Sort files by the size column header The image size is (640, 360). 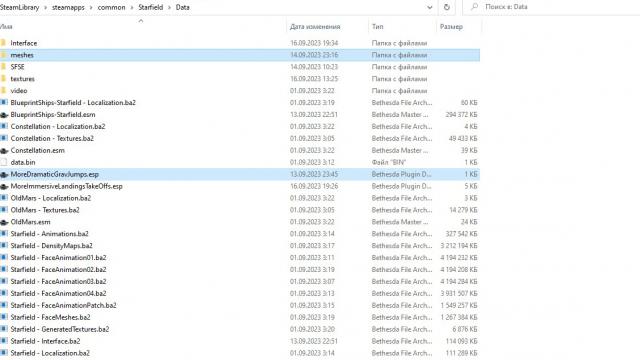tap(451, 27)
